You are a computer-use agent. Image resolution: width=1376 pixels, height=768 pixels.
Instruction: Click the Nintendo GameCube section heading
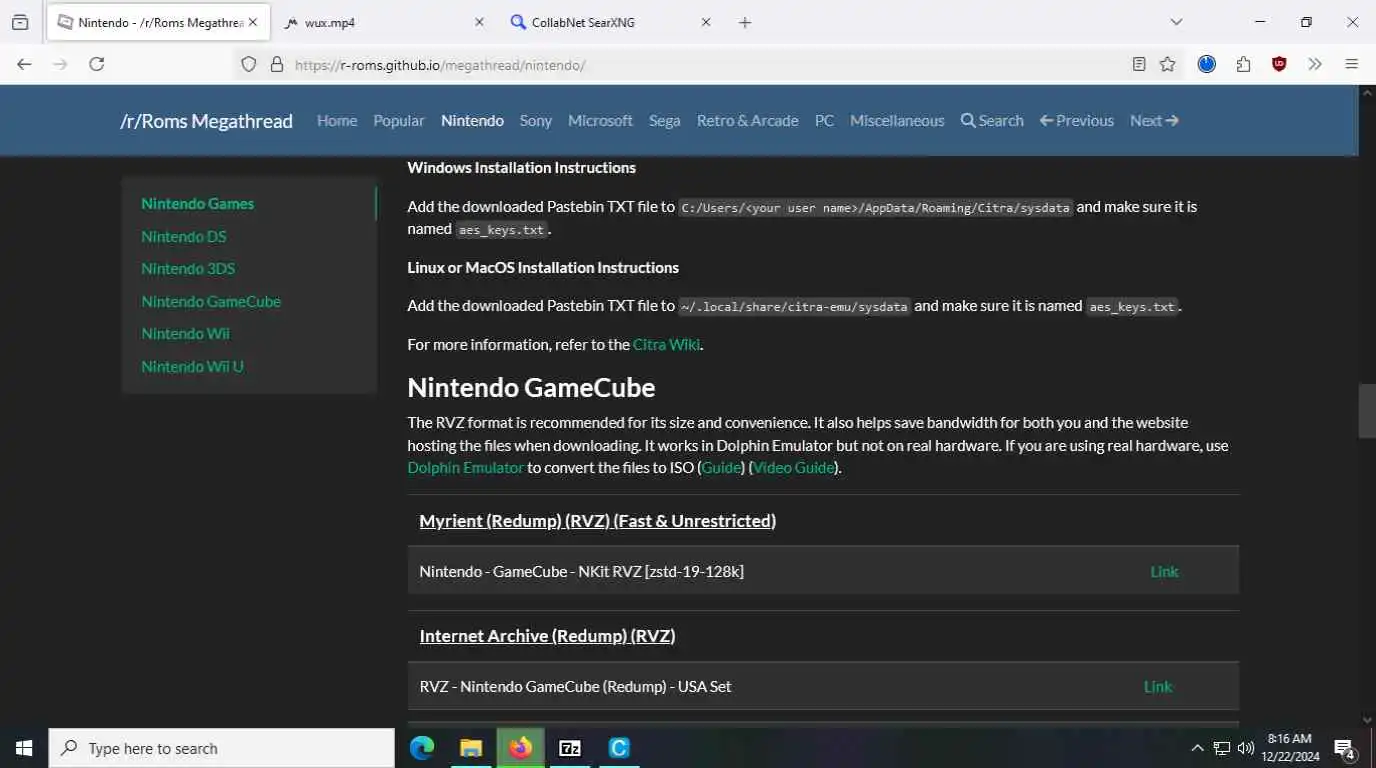[x=531, y=387]
